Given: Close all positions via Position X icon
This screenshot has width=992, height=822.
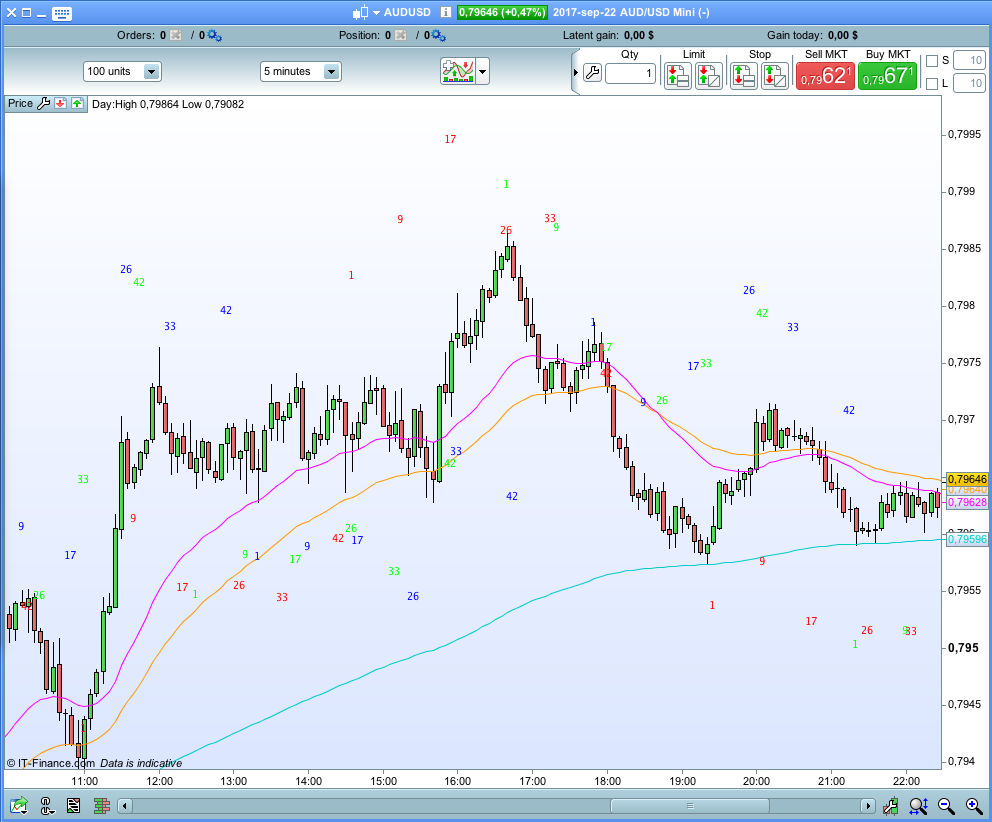Looking at the screenshot, I should click(400, 35).
